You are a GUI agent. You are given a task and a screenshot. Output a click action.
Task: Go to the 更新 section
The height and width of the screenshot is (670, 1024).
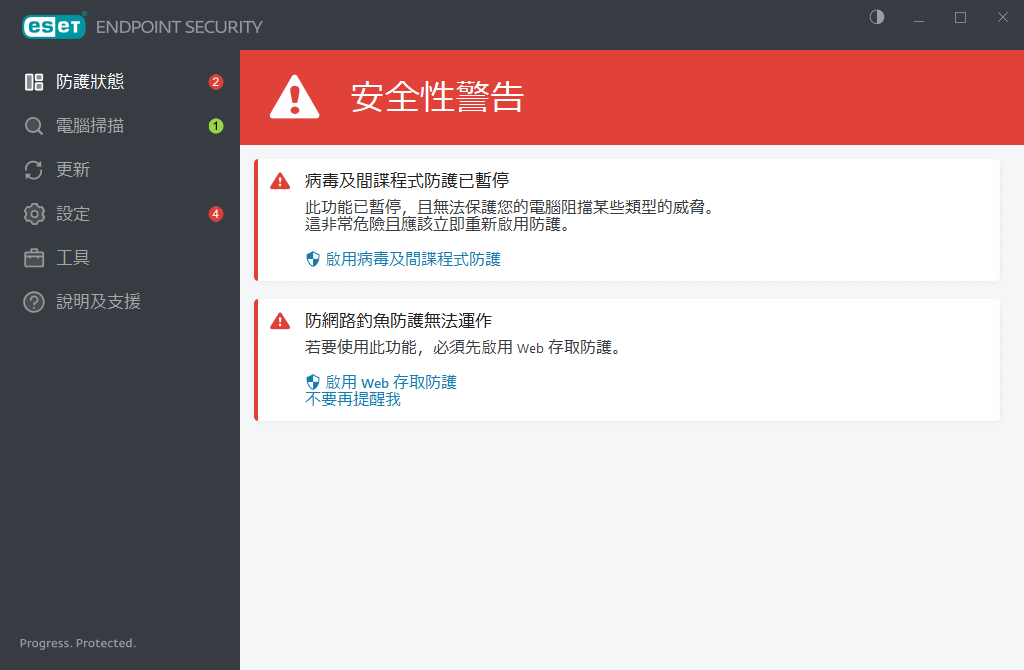click(x=73, y=170)
